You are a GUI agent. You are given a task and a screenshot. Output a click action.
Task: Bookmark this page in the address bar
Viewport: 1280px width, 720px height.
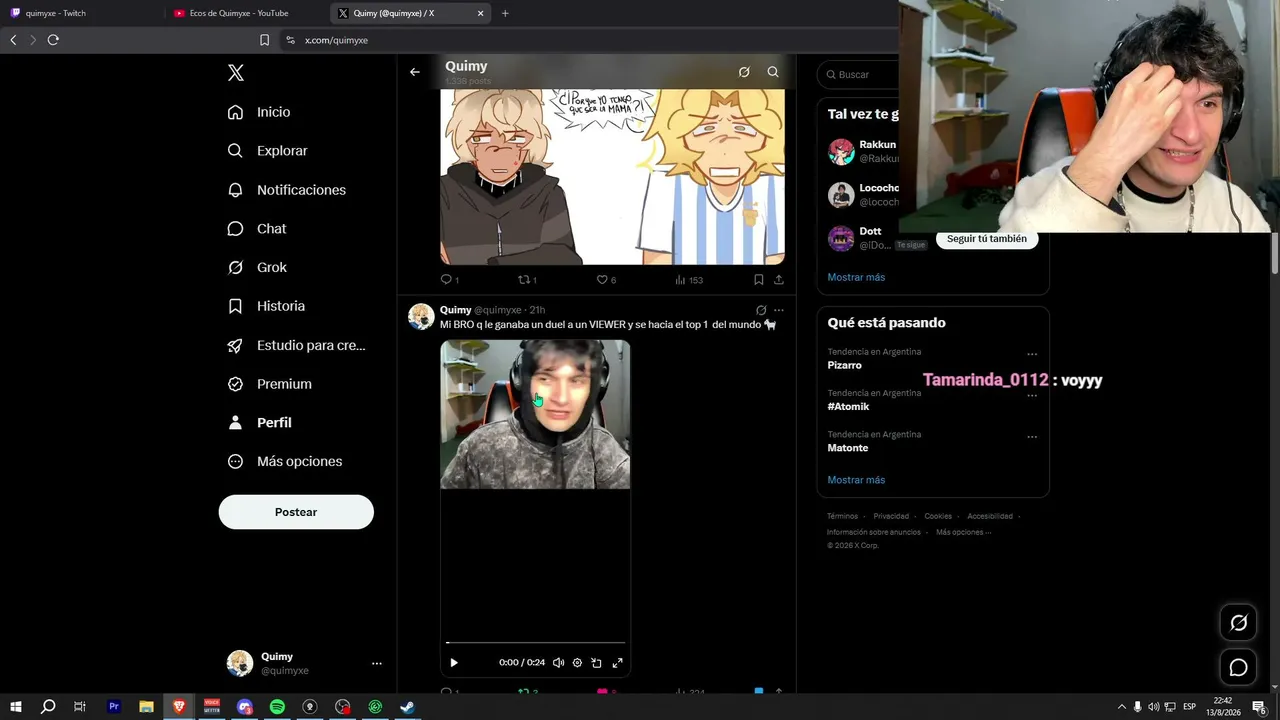[x=264, y=40]
